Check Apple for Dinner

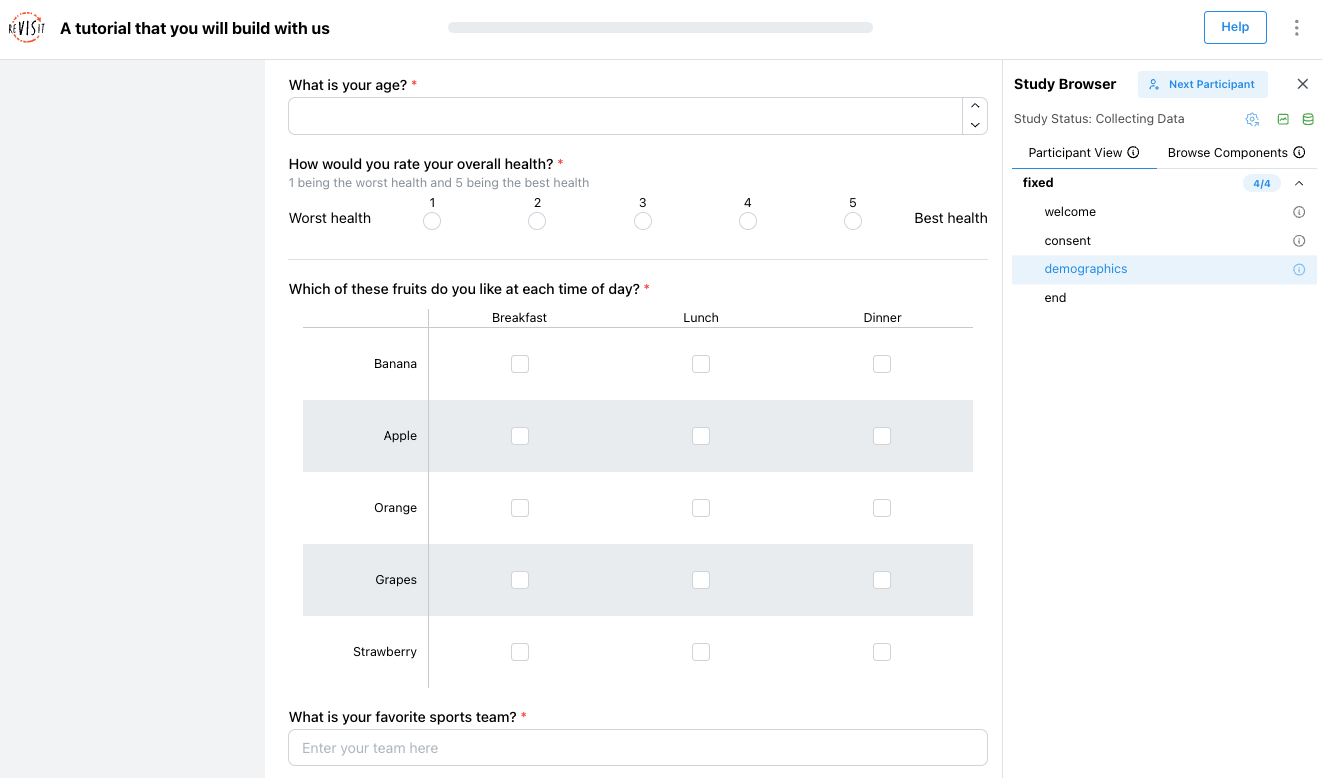click(882, 436)
